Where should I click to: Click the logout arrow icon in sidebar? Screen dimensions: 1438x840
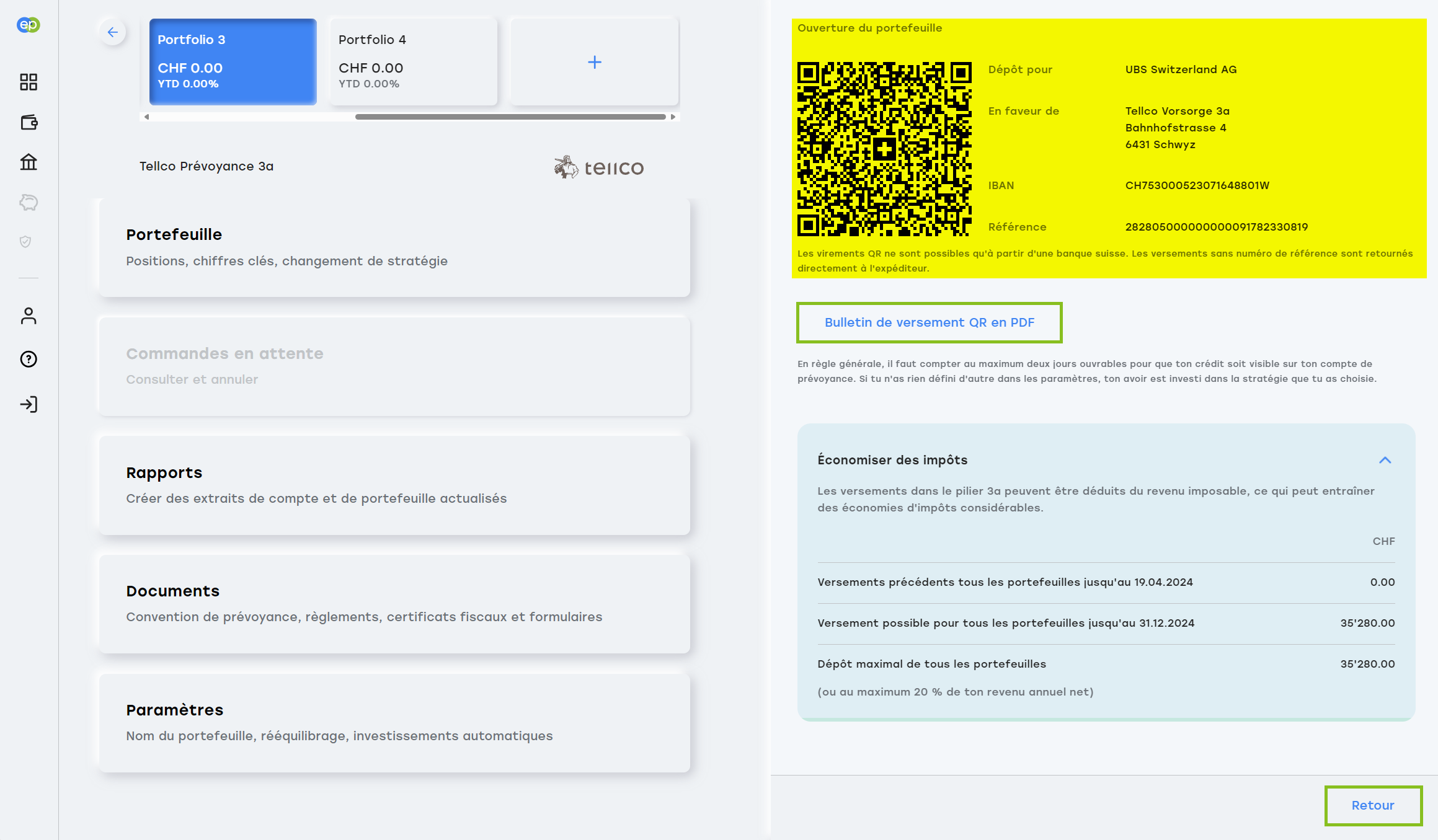pyautogui.click(x=29, y=404)
